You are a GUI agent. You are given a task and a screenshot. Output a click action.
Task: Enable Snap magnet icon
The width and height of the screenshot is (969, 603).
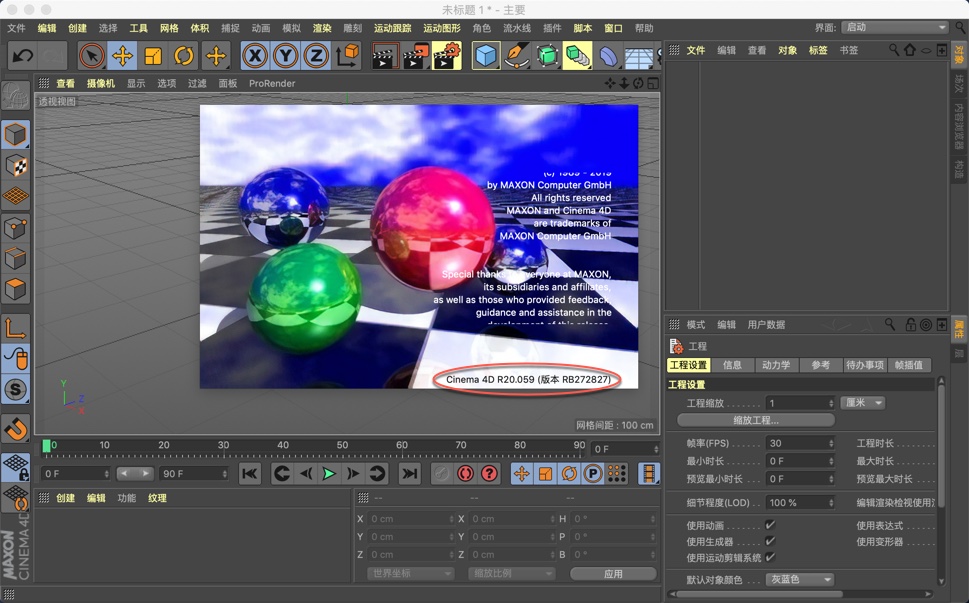[15, 429]
